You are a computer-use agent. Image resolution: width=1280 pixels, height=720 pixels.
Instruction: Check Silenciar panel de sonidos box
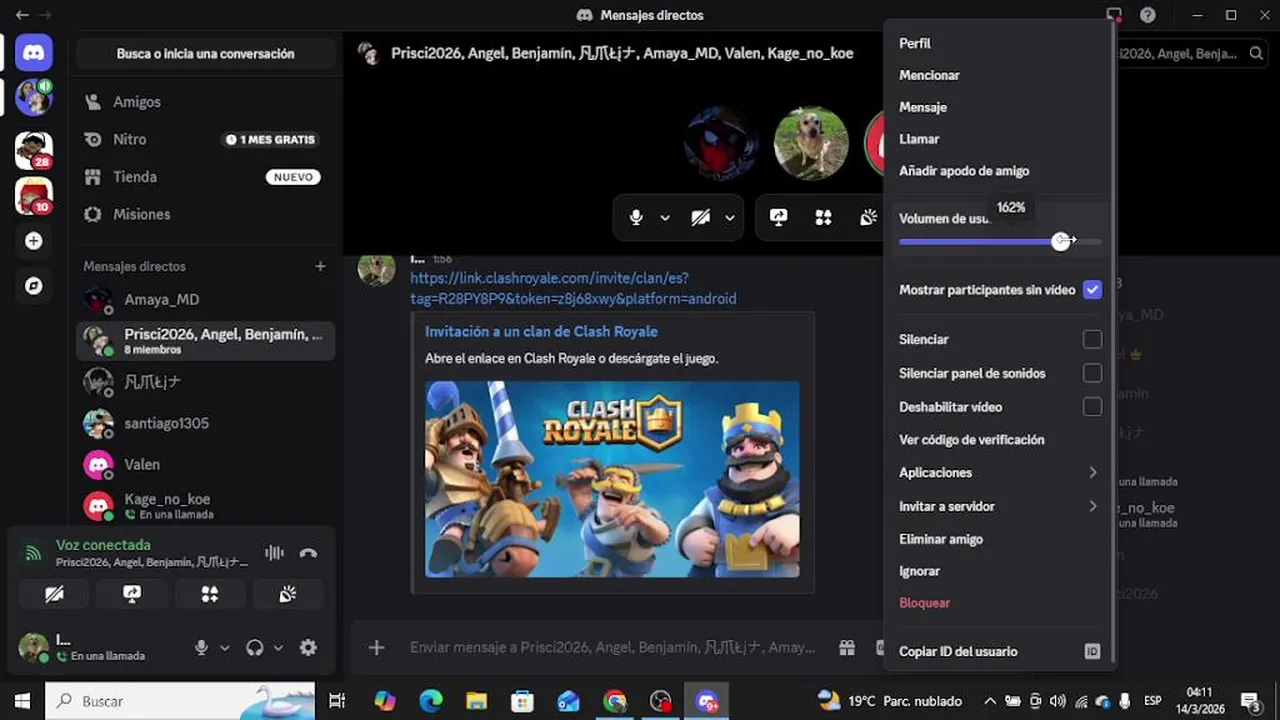[x=1092, y=373]
